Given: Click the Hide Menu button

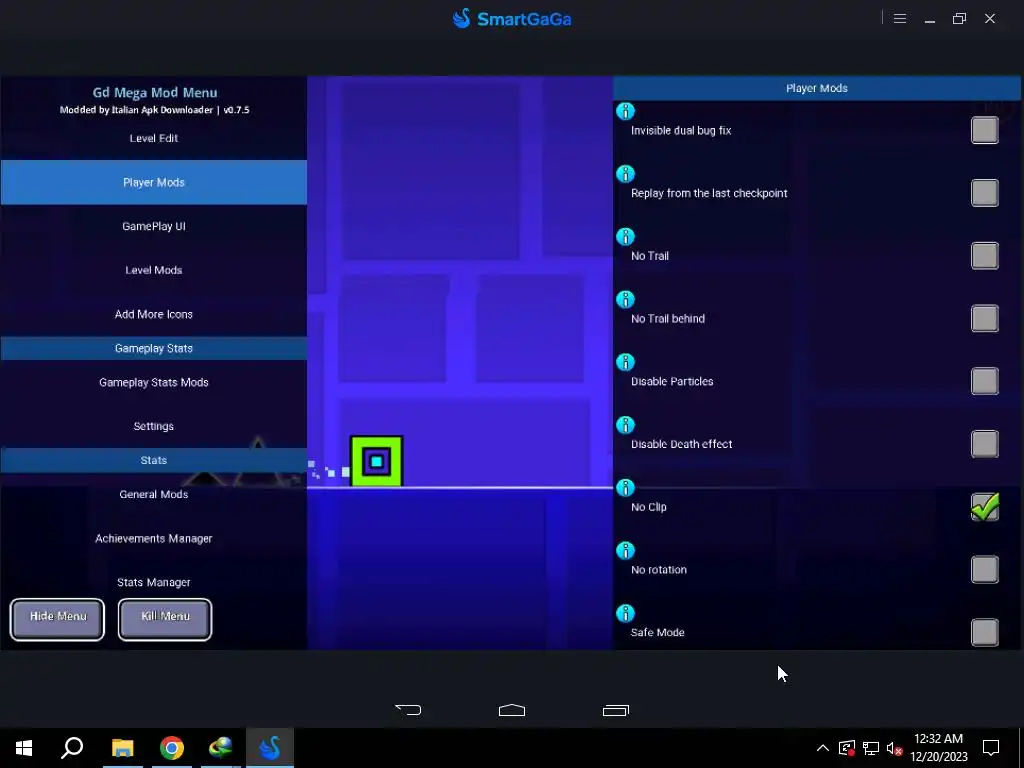Looking at the screenshot, I should click(57, 619).
